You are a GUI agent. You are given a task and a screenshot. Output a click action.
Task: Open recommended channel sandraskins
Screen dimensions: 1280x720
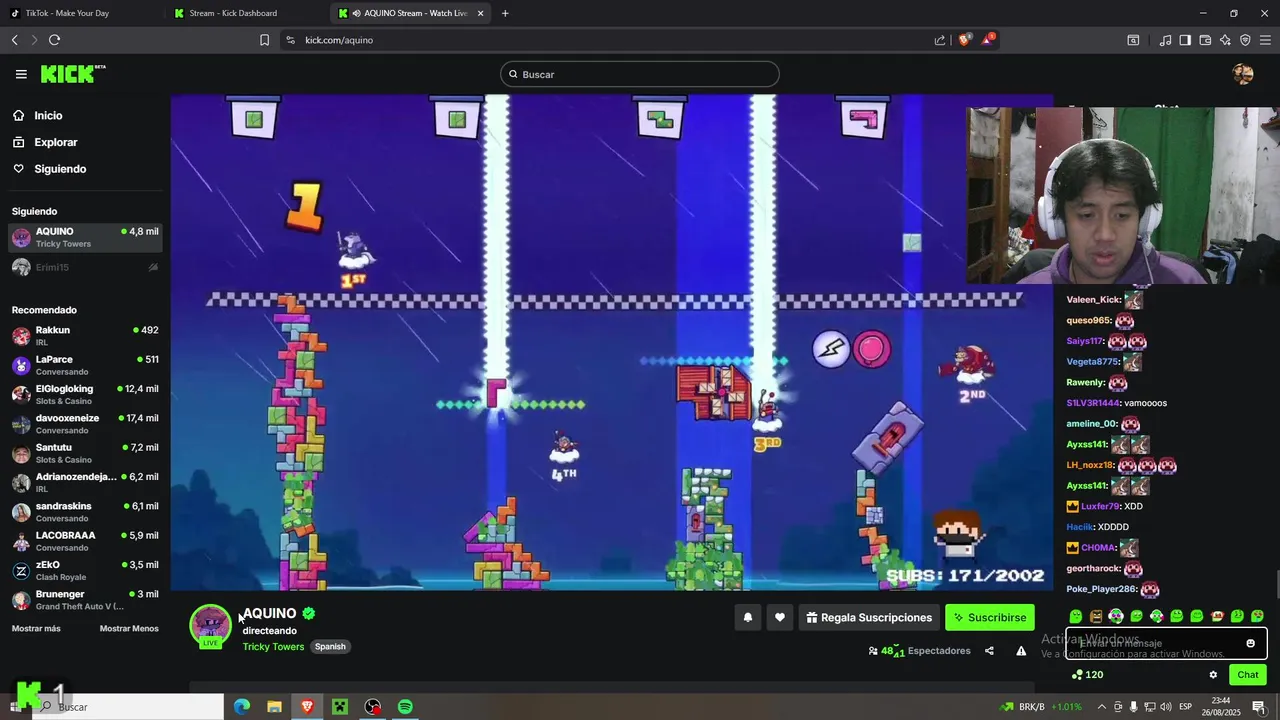point(85,512)
